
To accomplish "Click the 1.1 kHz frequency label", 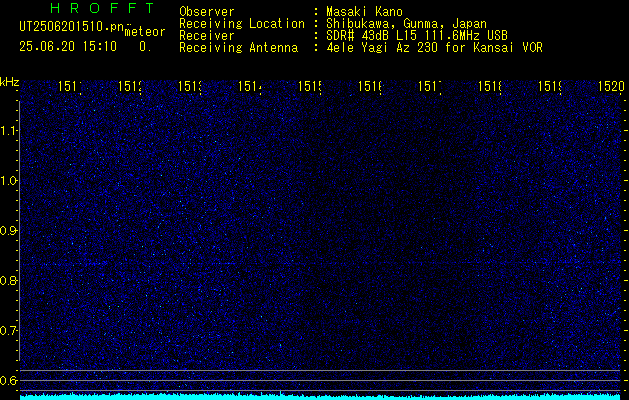I will [8, 130].
